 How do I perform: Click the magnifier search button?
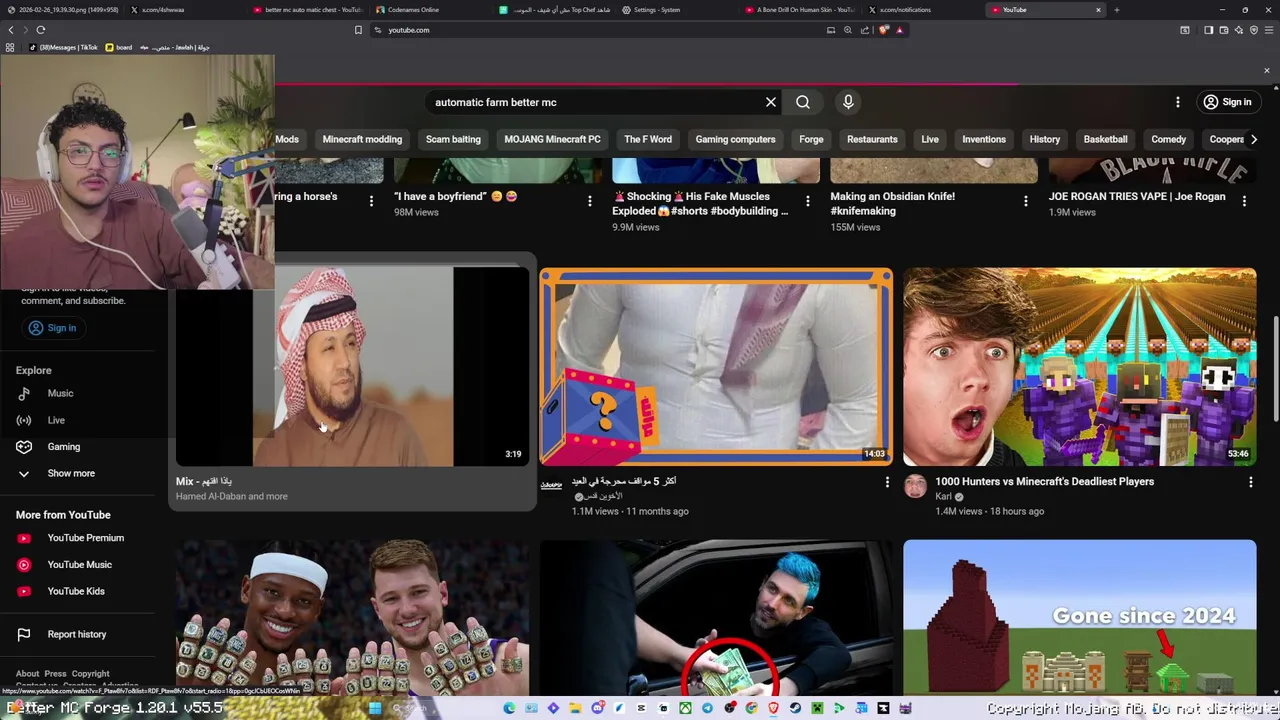point(803,102)
